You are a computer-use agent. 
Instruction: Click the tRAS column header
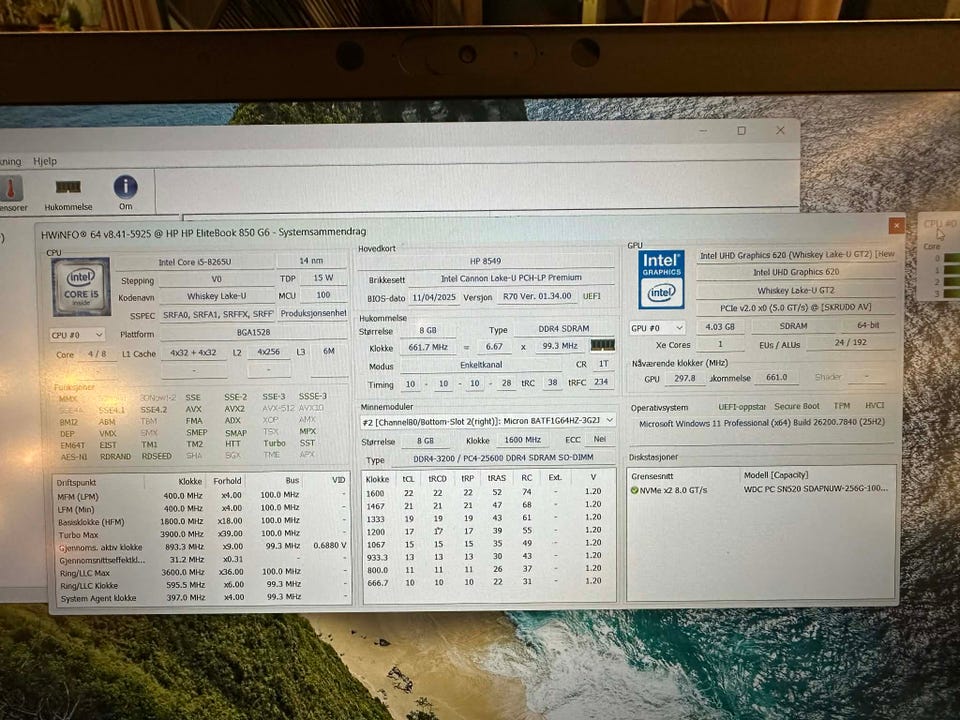497,478
